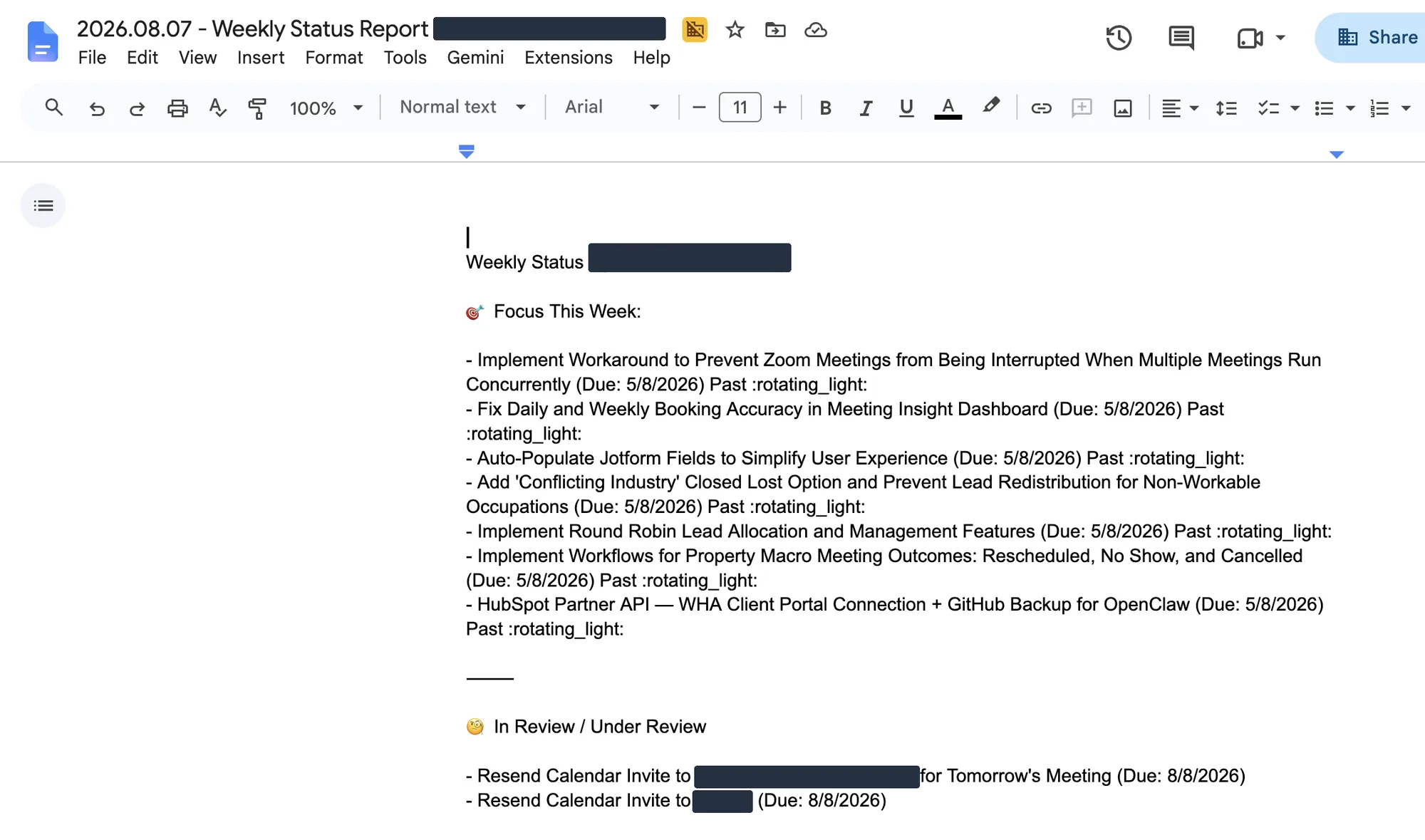Open version history clock icon
The image size is (1425, 840).
pyautogui.click(x=1119, y=38)
